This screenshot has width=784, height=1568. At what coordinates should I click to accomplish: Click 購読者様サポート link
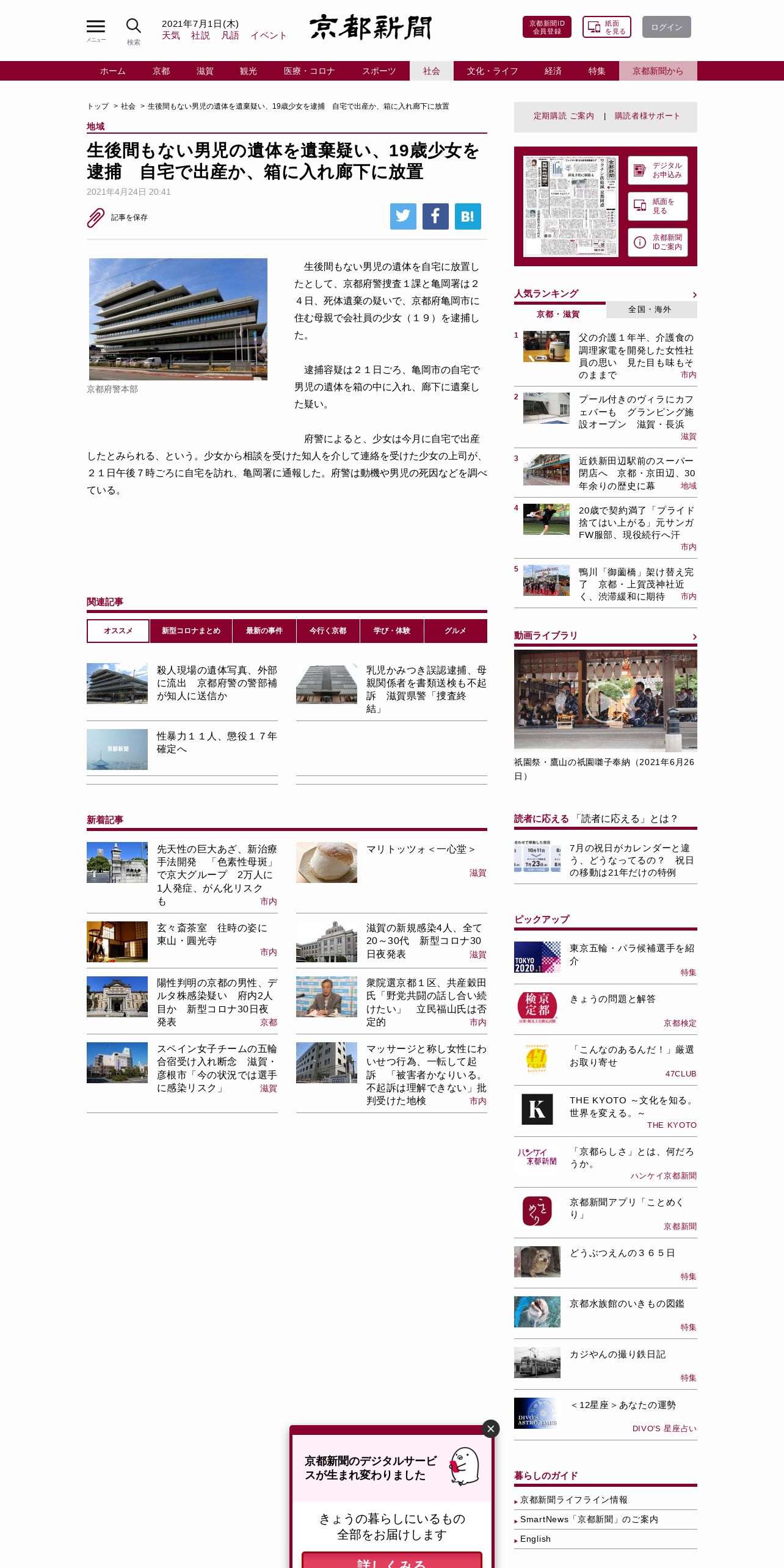647,116
